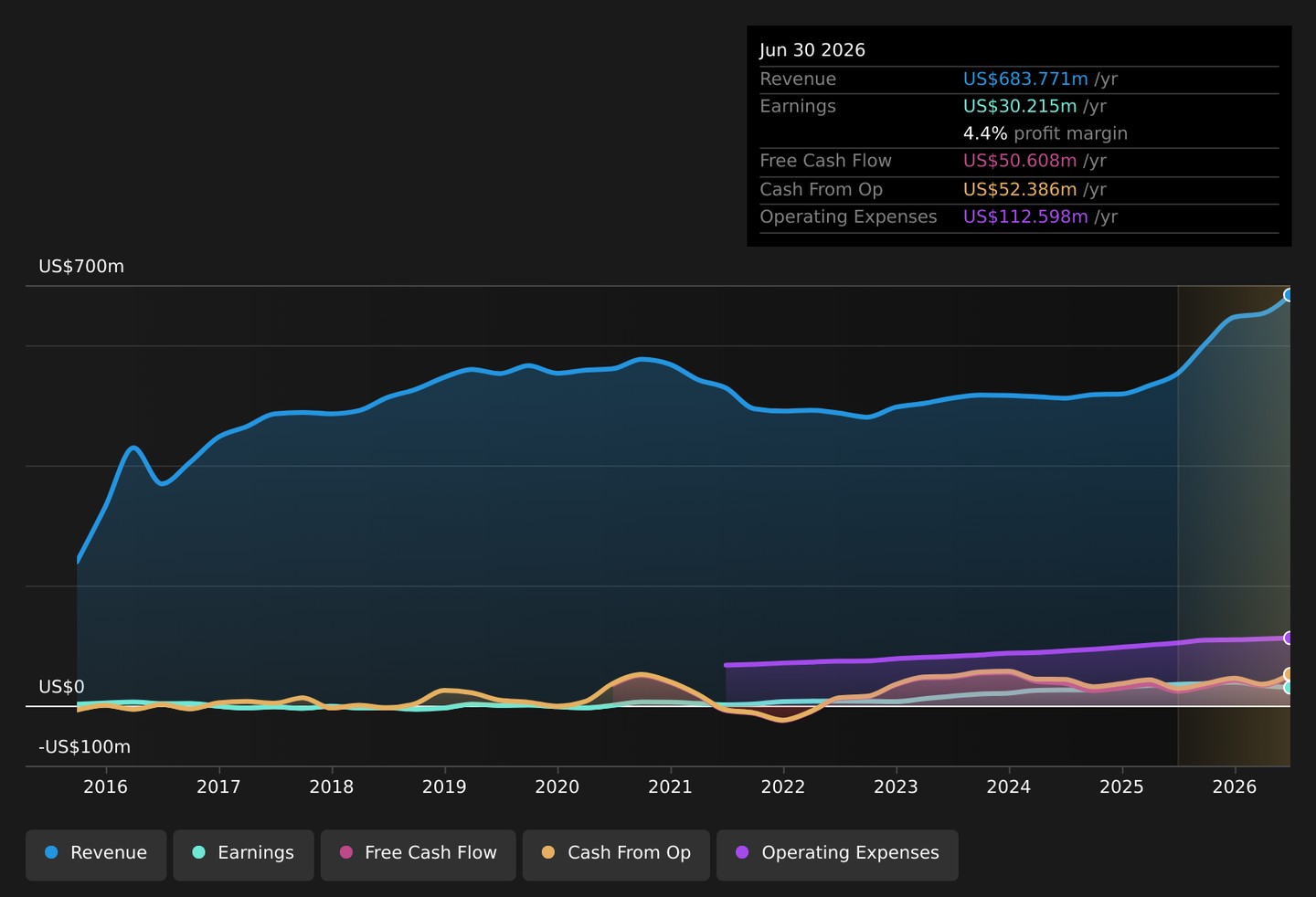
Task: Toggle the Operating Expenses legend button
Action: (x=837, y=855)
